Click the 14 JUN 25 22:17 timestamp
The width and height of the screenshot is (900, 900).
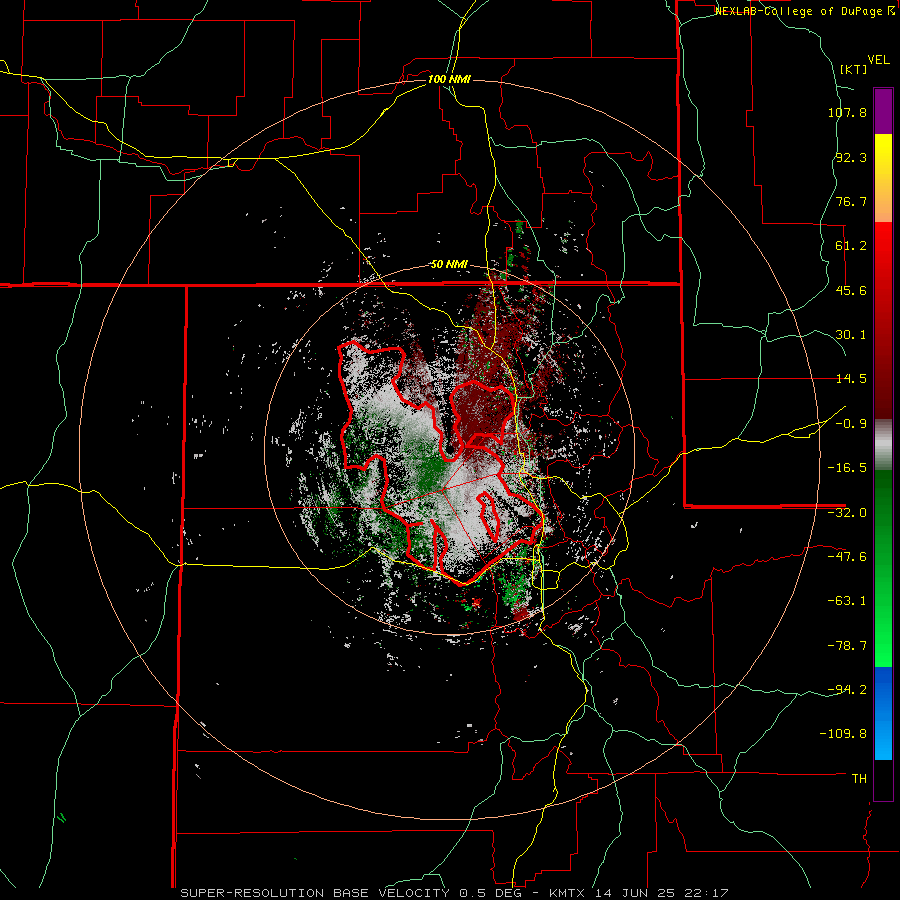(662, 893)
